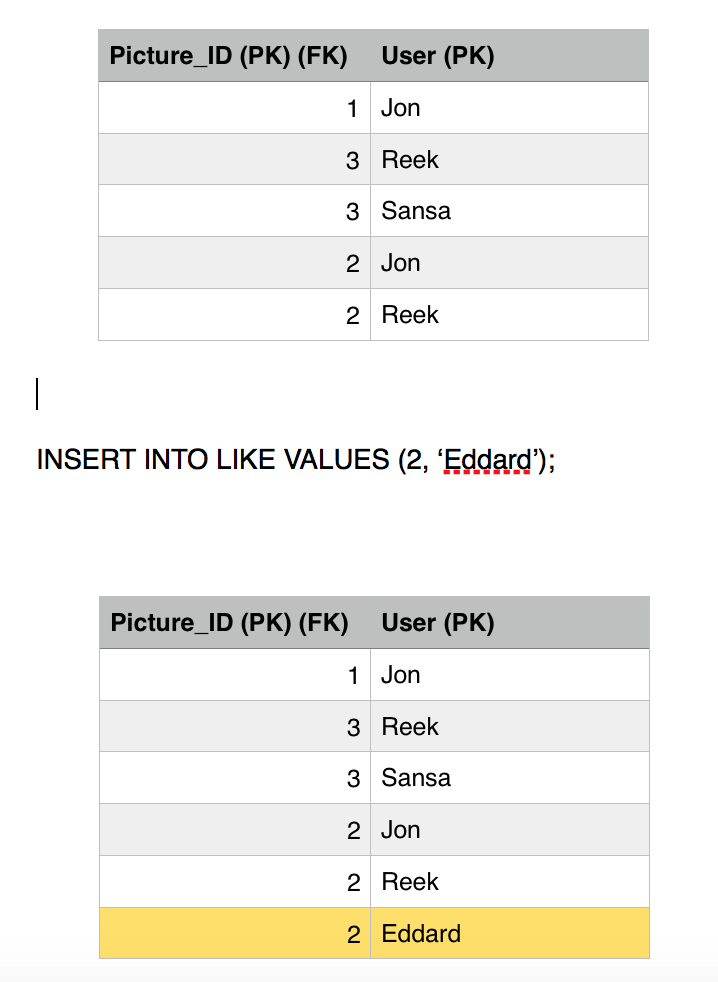
Task: Click the Sansa cell in the top table
Action: [x=416, y=211]
